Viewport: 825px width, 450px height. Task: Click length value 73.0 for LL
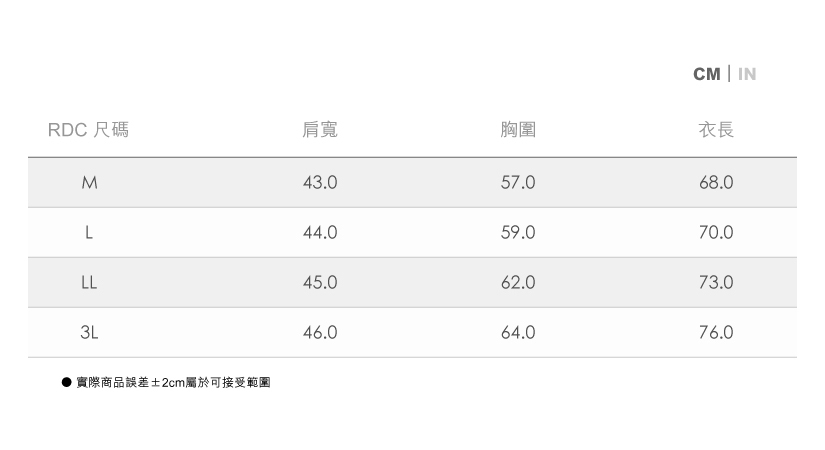[x=716, y=283]
